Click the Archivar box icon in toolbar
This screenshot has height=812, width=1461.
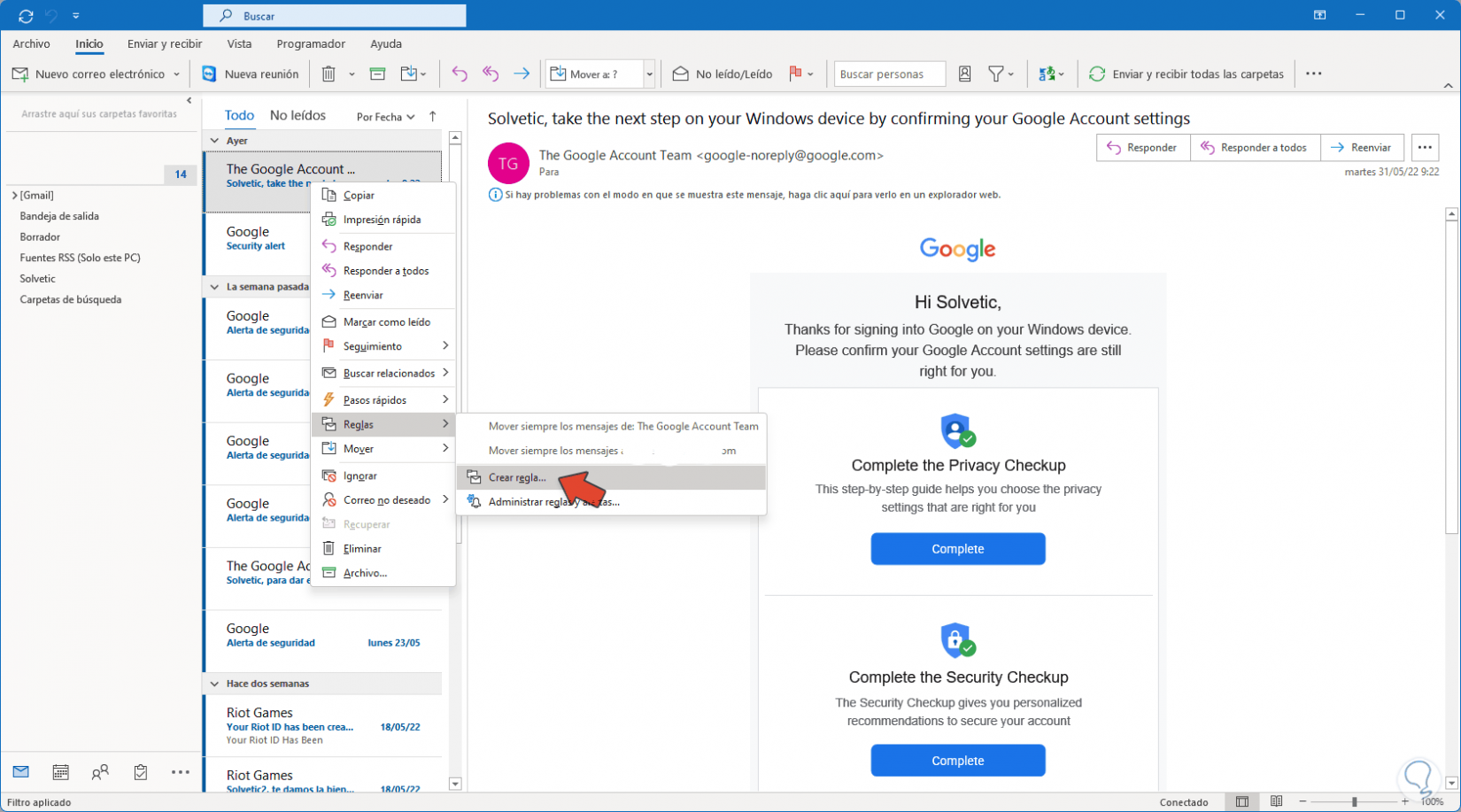[377, 74]
